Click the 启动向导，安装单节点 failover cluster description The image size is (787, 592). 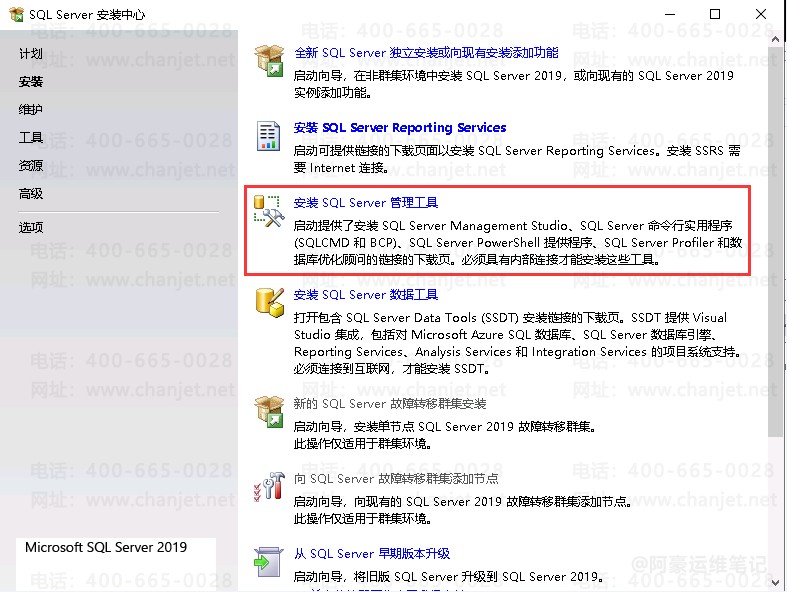click(x=445, y=435)
